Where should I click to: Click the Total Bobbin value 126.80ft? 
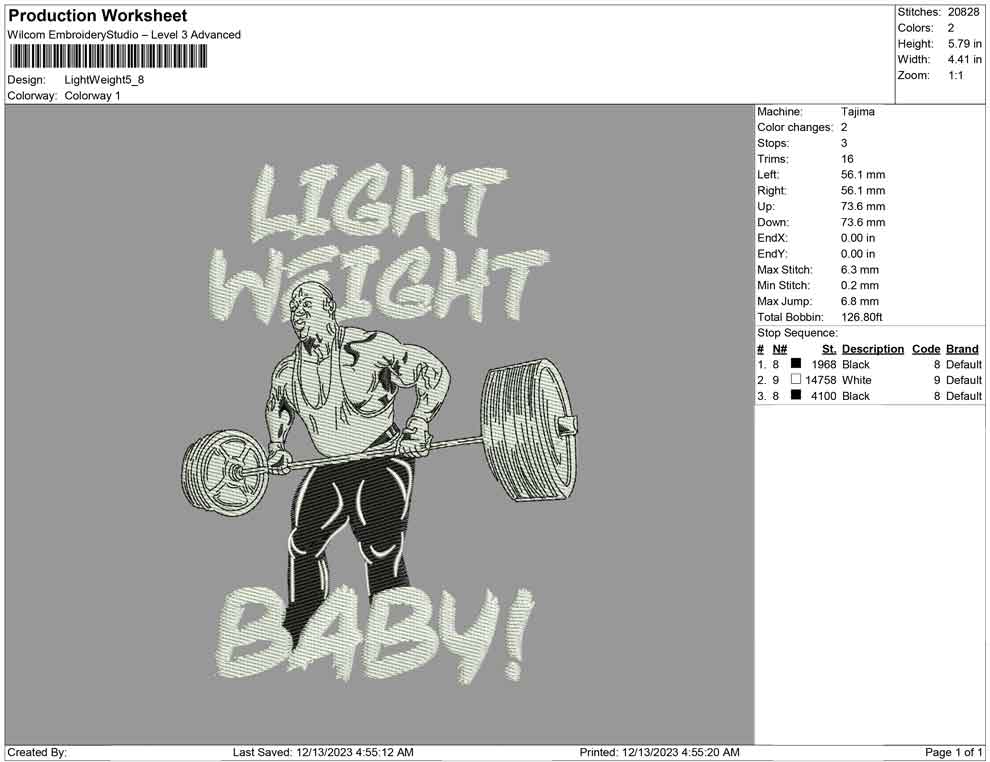click(862, 316)
